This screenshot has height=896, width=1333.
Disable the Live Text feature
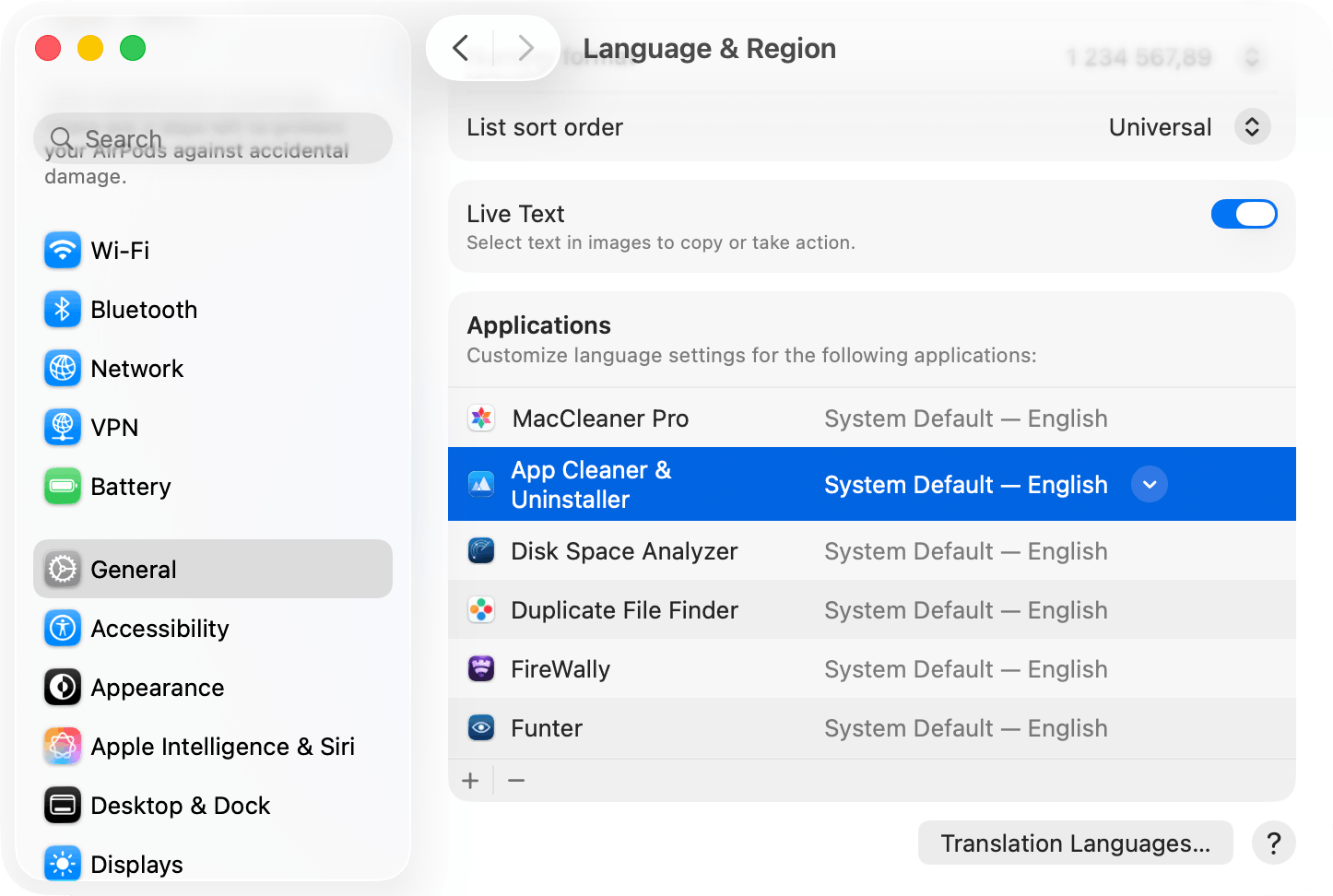pyautogui.click(x=1244, y=213)
